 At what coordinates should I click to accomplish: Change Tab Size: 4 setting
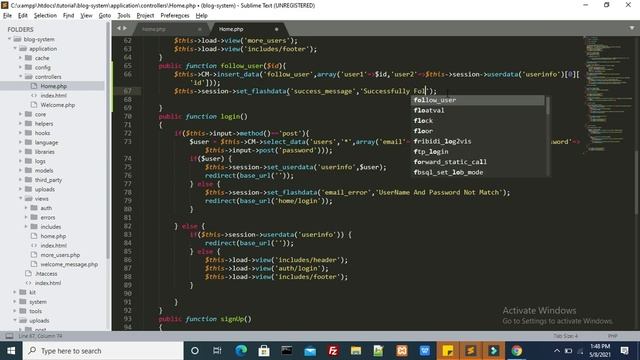pyautogui.click(x=566, y=336)
